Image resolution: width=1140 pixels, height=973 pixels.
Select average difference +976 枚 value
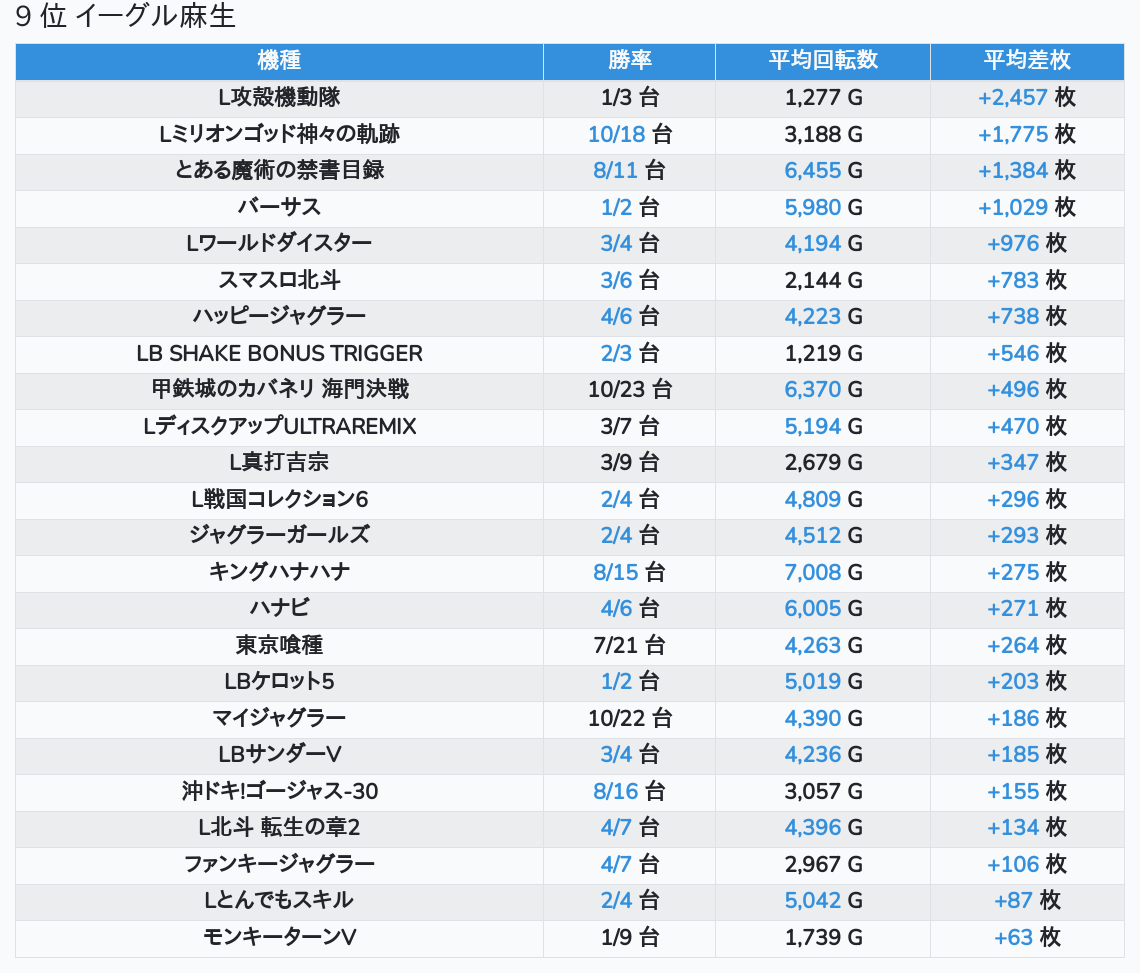1027,244
